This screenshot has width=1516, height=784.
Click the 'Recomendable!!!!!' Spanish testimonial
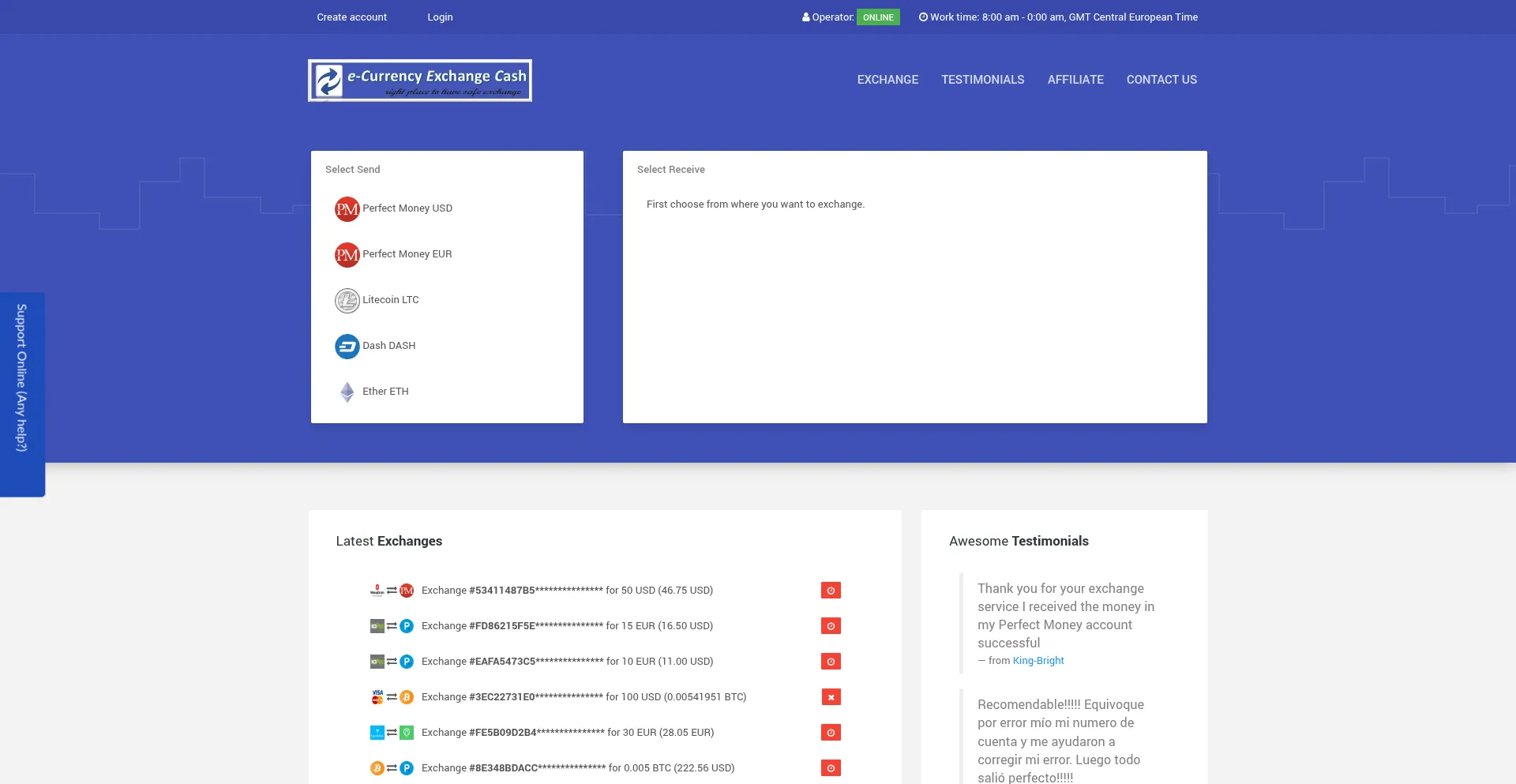click(1060, 741)
